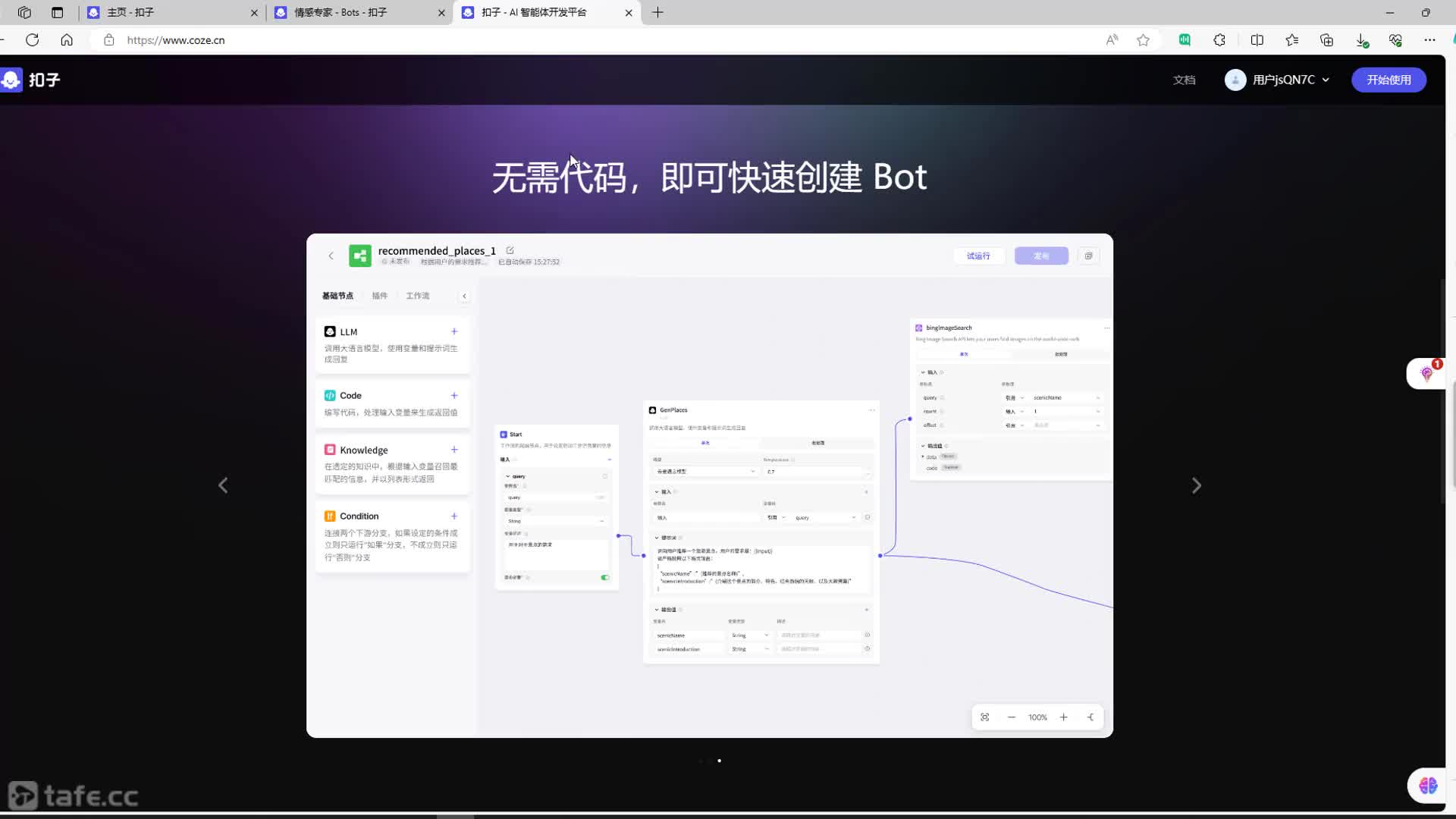Viewport: 1456px width, 819px height.
Task: Zoom out using the minus button
Action: (1011, 717)
